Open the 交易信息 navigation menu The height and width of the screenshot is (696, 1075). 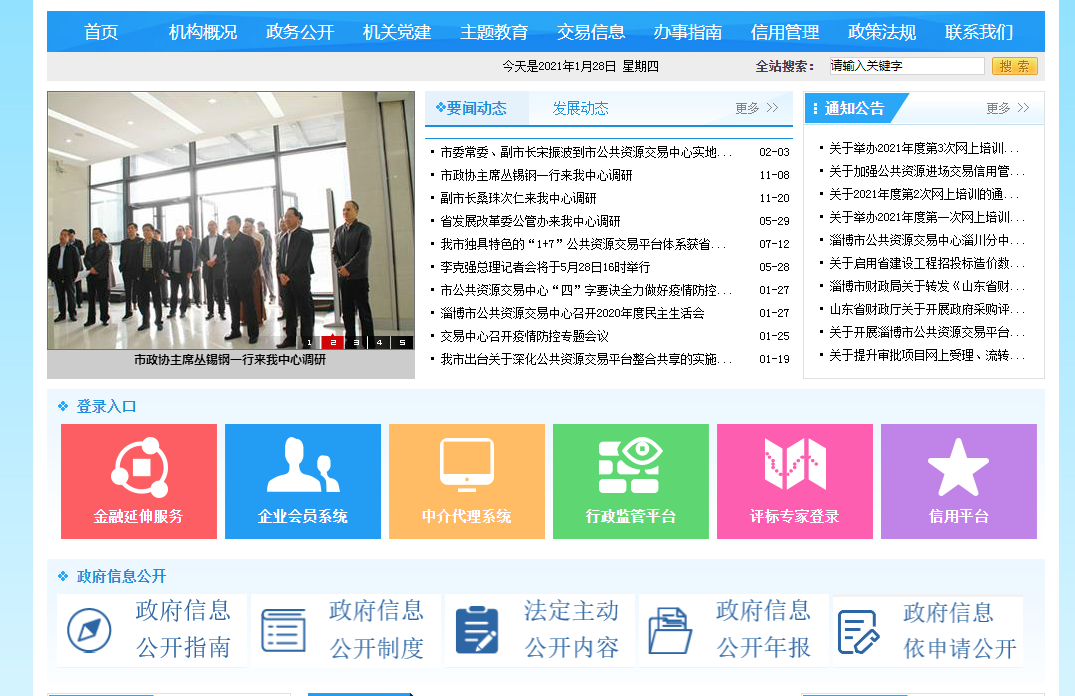click(x=591, y=32)
